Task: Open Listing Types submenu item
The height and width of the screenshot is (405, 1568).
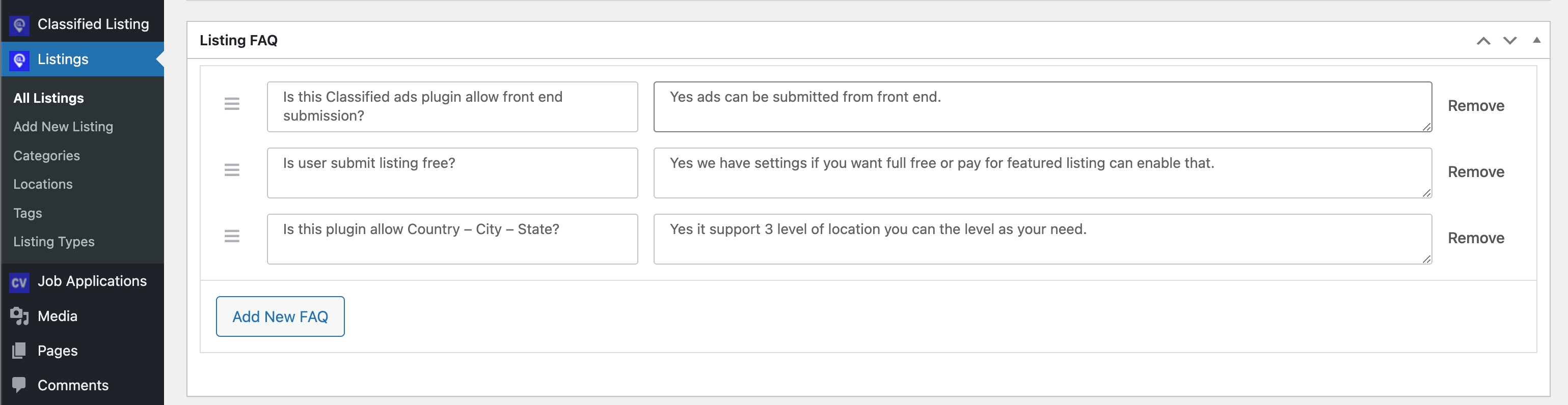Action: [54, 241]
